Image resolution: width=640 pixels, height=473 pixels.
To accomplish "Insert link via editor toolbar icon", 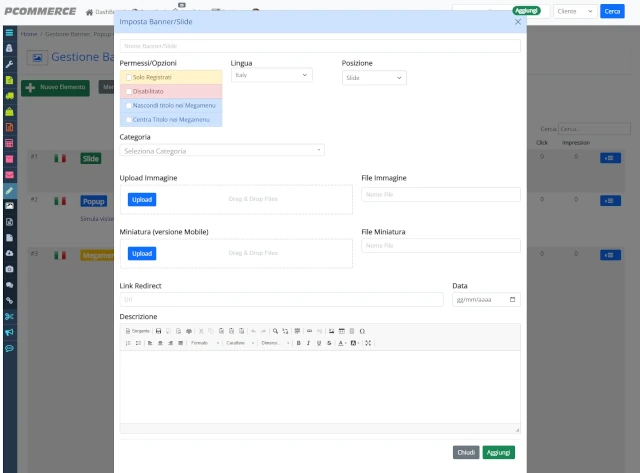I will click(309, 331).
